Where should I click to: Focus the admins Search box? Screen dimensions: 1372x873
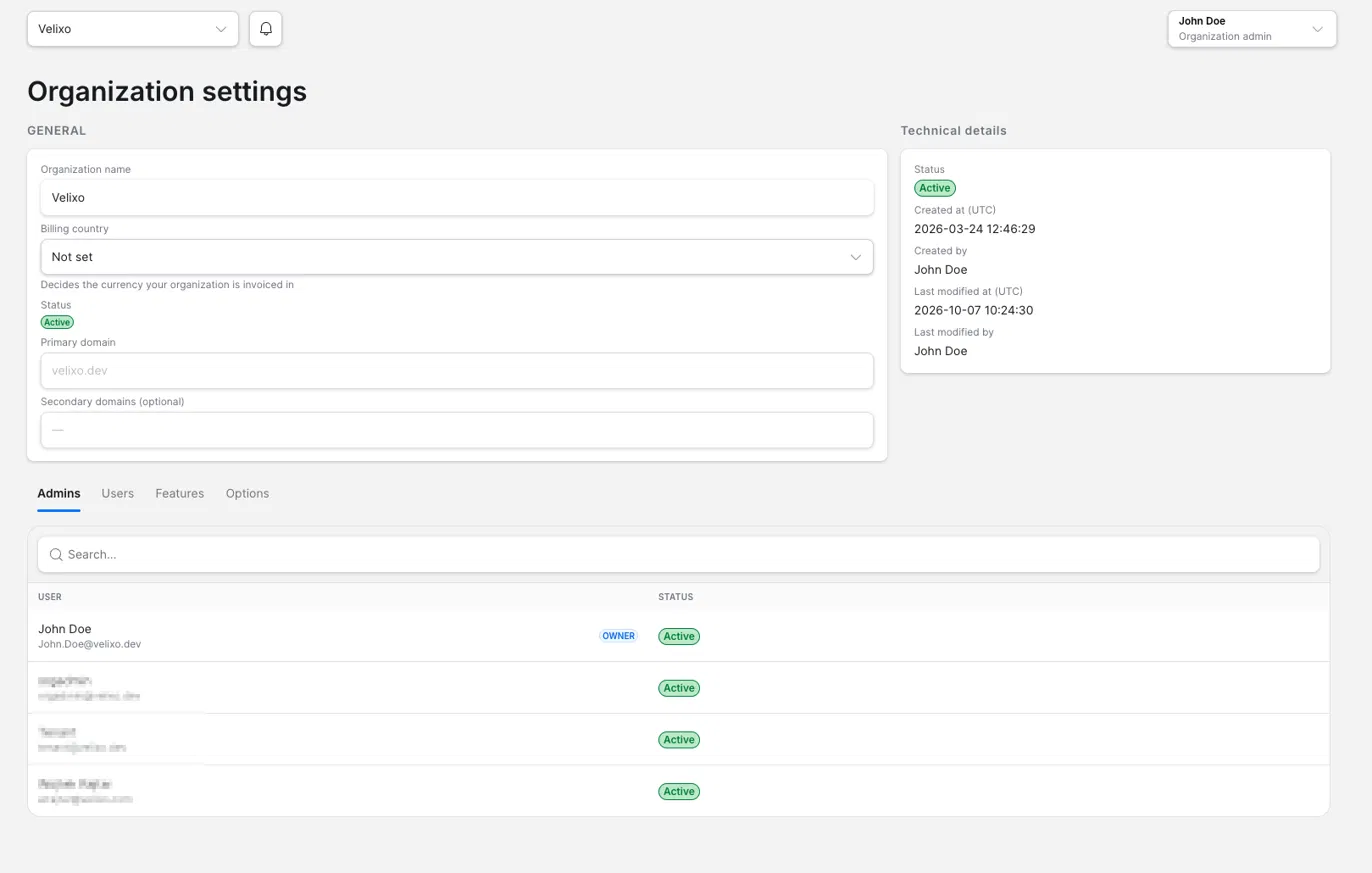pos(678,555)
